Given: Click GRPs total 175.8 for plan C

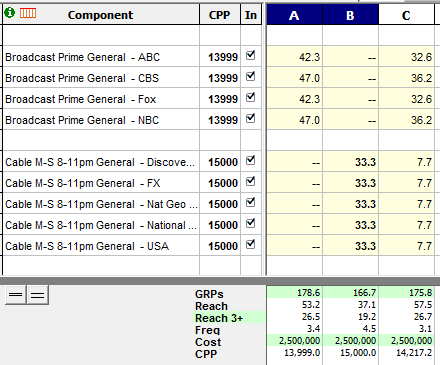Looking at the screenshot, I should click(x=420, y=293).
